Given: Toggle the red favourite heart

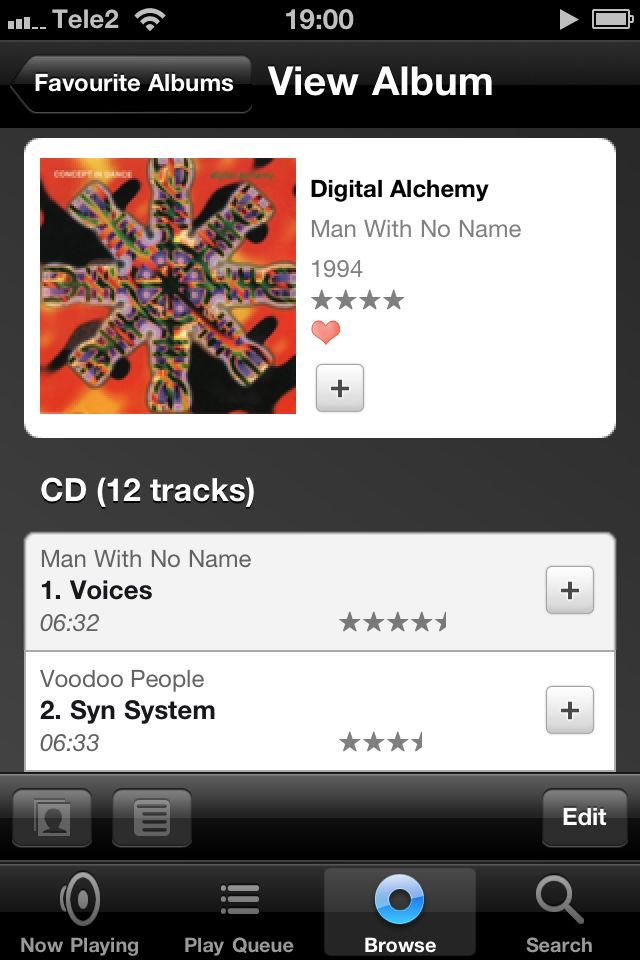Looking at the screenshot, I should 325,332.
